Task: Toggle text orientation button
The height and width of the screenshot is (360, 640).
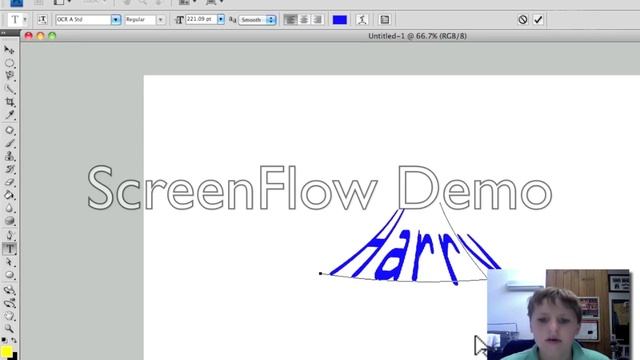Action: pyautogui.click(x=42, y=20)
